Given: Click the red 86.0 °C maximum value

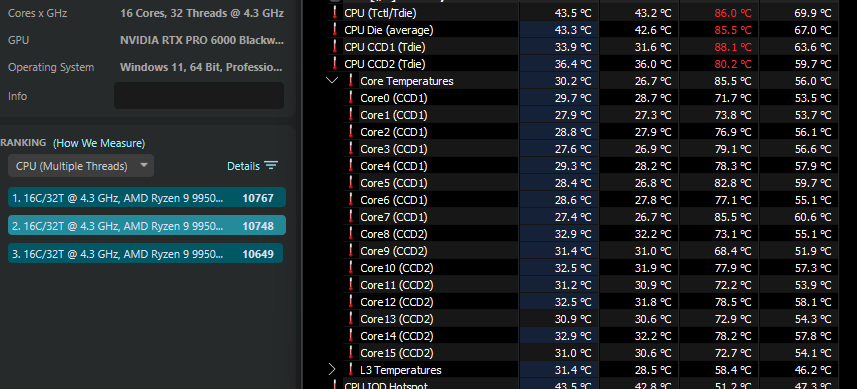Looking at the screenshot, I should (732, 13).
